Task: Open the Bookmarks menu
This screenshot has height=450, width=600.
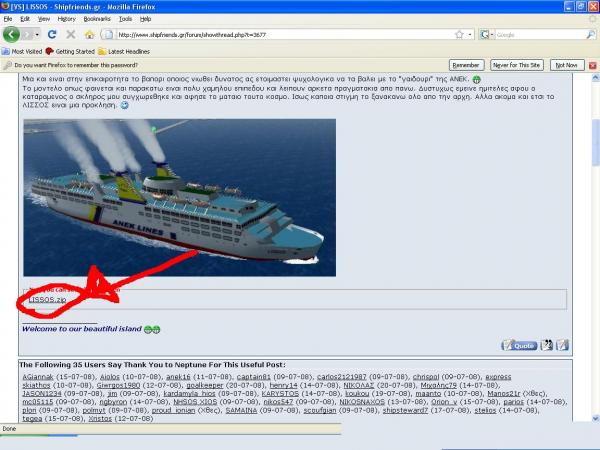Action: point(97,19)
